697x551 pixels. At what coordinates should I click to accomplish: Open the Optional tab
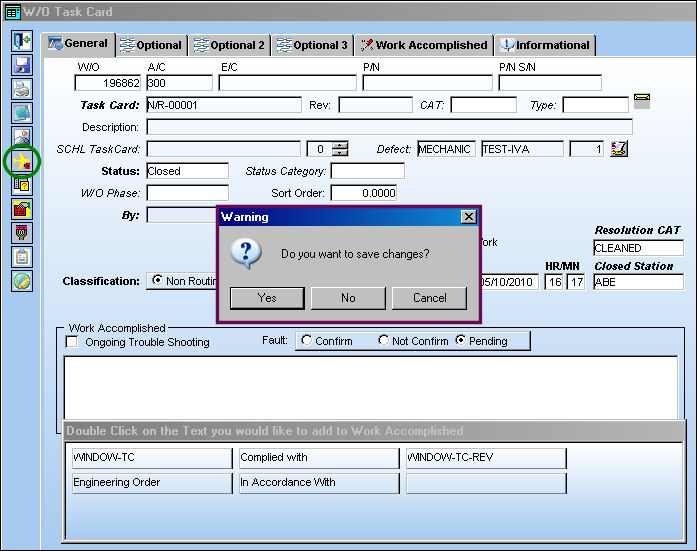click(x=151, y=45)
